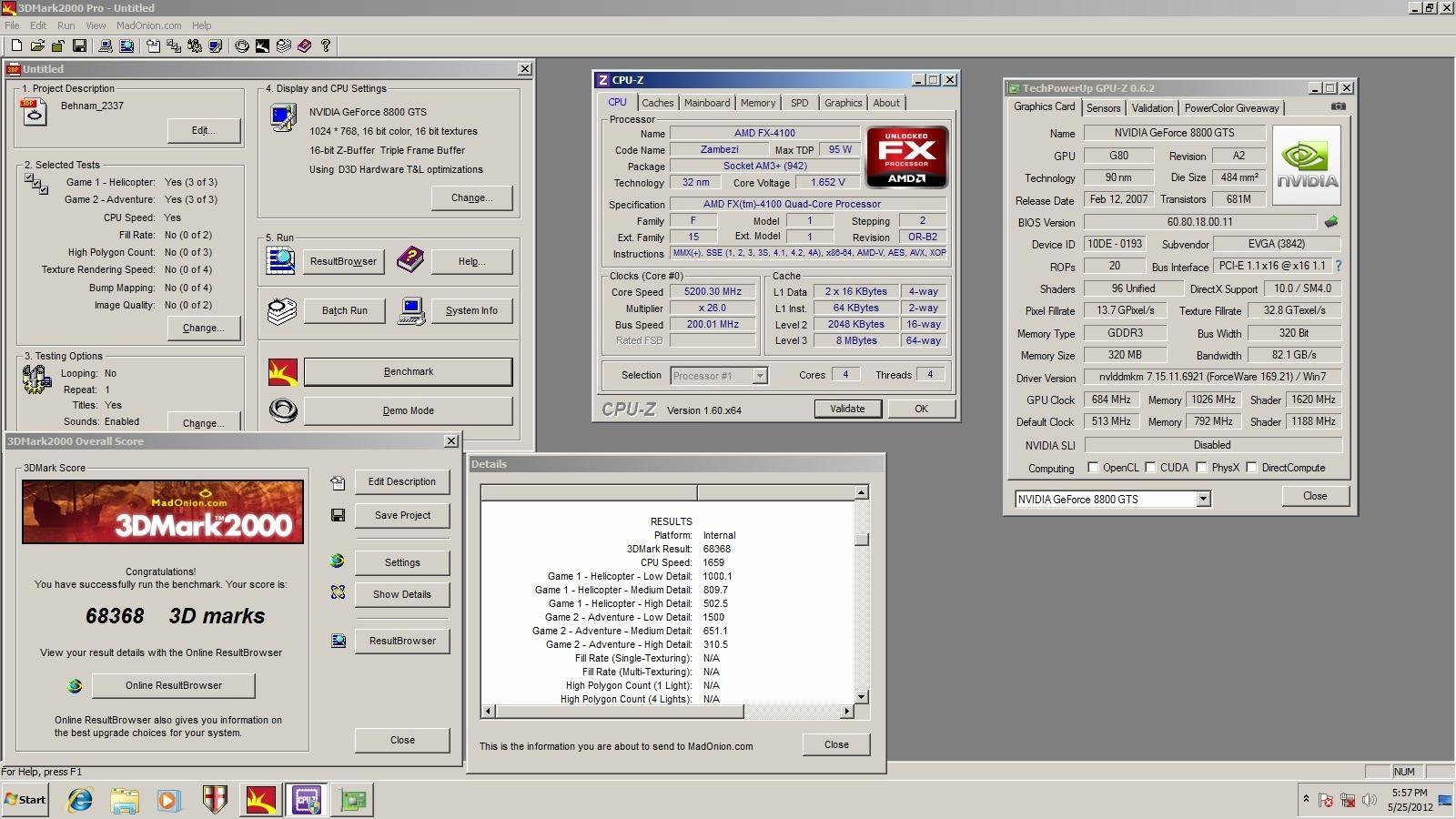Click the volume speaker tray icon

[1370, 800]
